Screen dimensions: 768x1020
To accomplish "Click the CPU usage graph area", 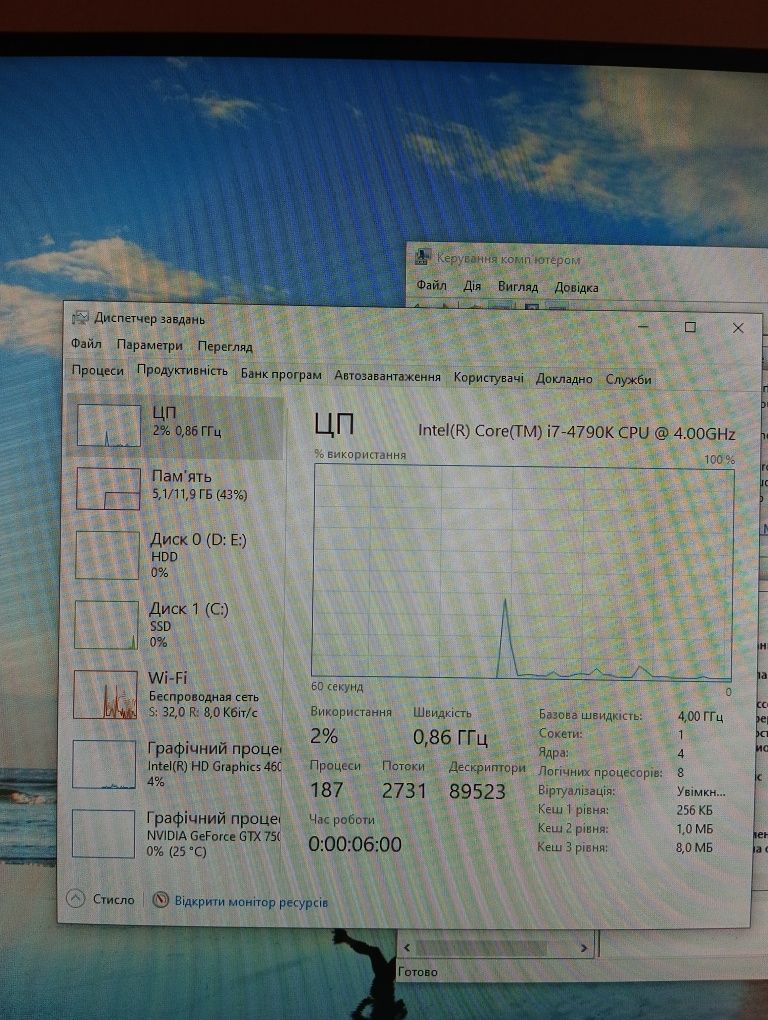I will pos(522,572).
